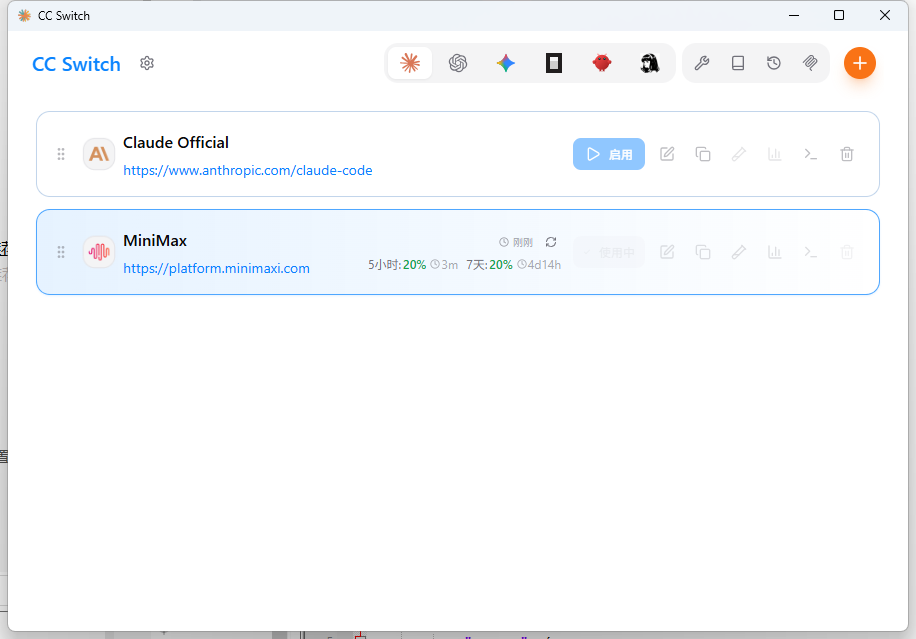The image size is (916, 639).
Task: Enable the Claude Official provider
Action: pos(609,154)
